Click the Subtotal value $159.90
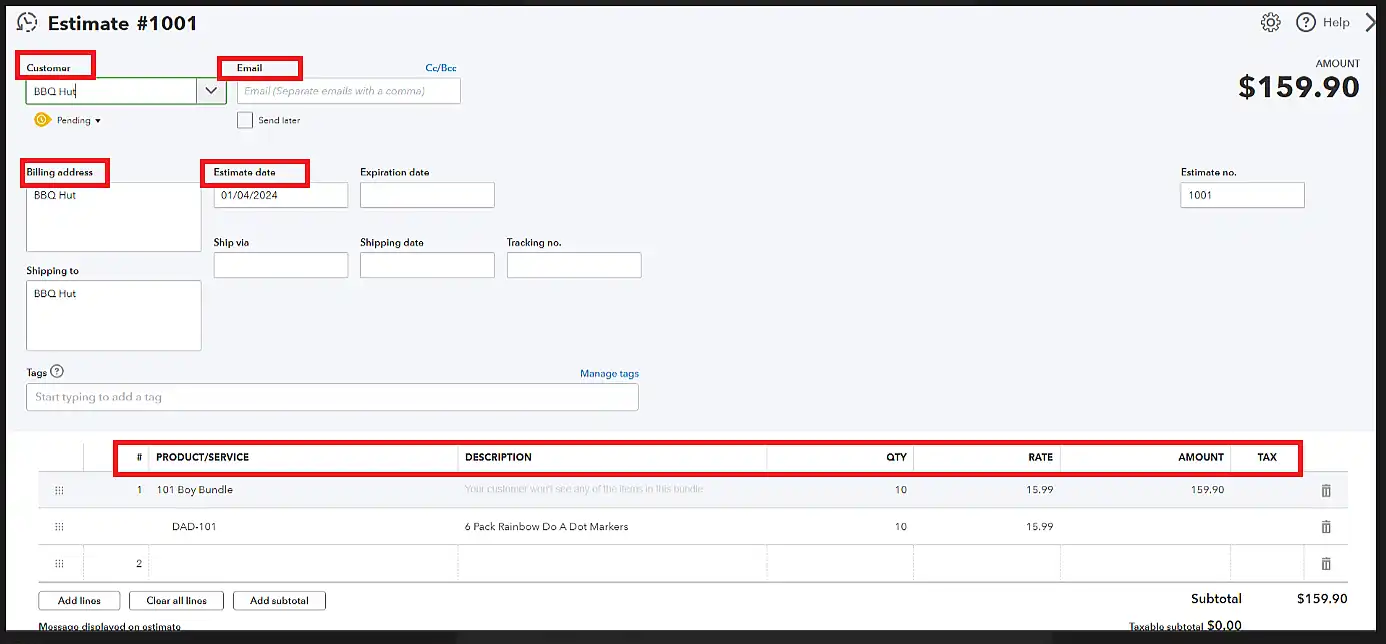 pos(1322,599)
